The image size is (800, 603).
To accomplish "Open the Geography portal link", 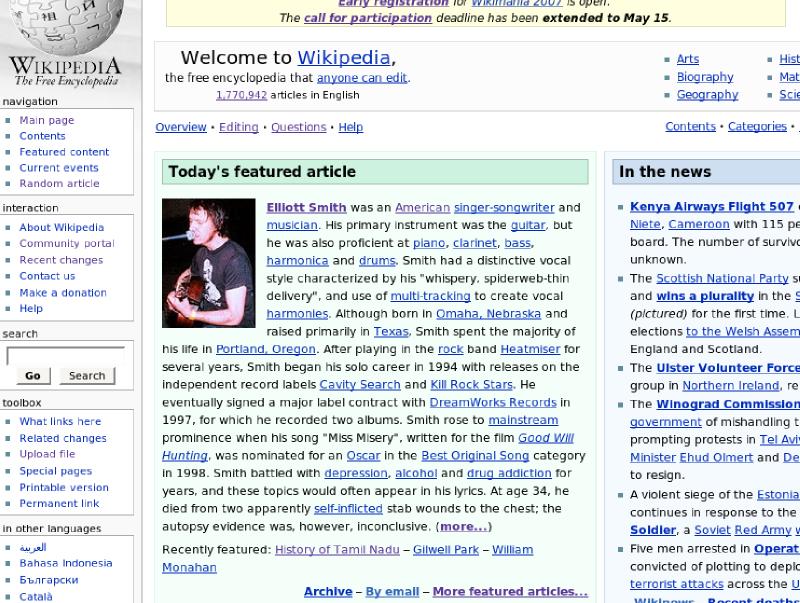I will point(708,95).
